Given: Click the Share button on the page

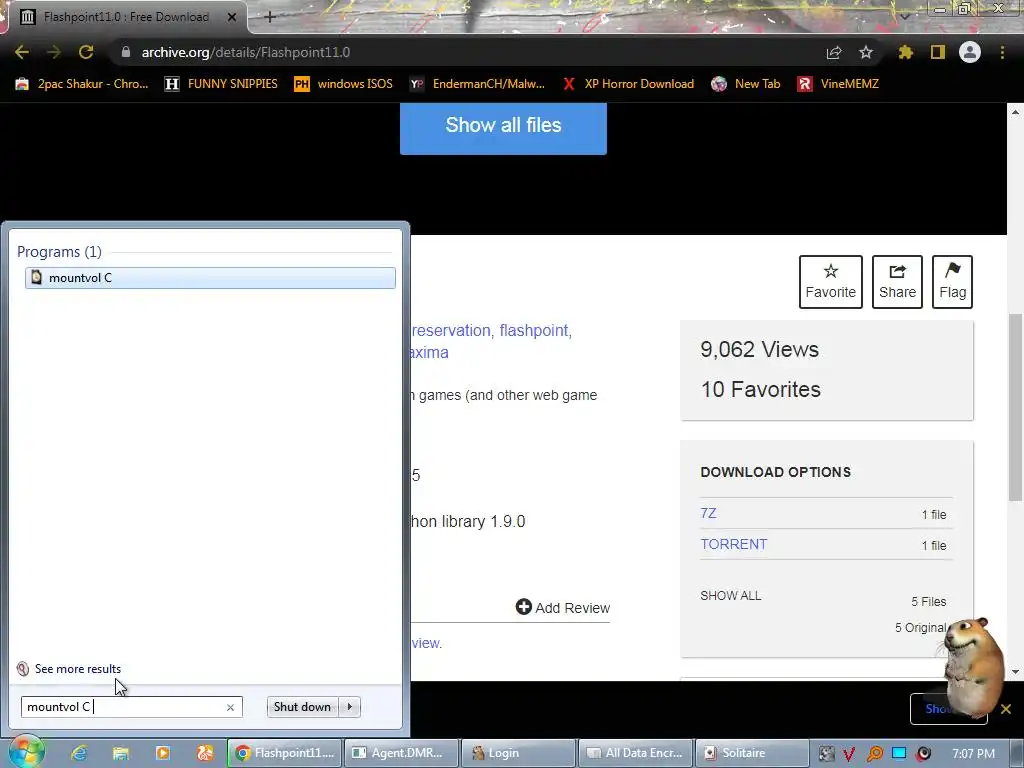Looking at the screenshot, I should pos(897,281).
